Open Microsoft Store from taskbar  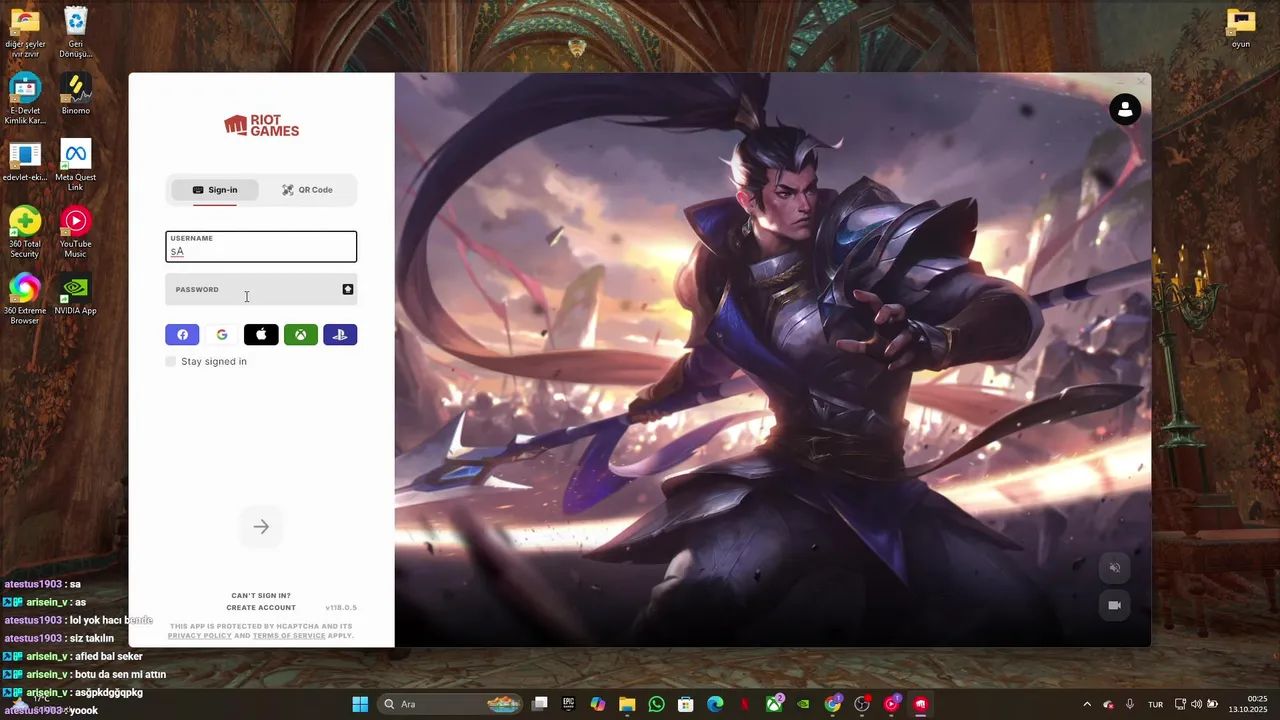pyautogui.click(x=686, y=704)
